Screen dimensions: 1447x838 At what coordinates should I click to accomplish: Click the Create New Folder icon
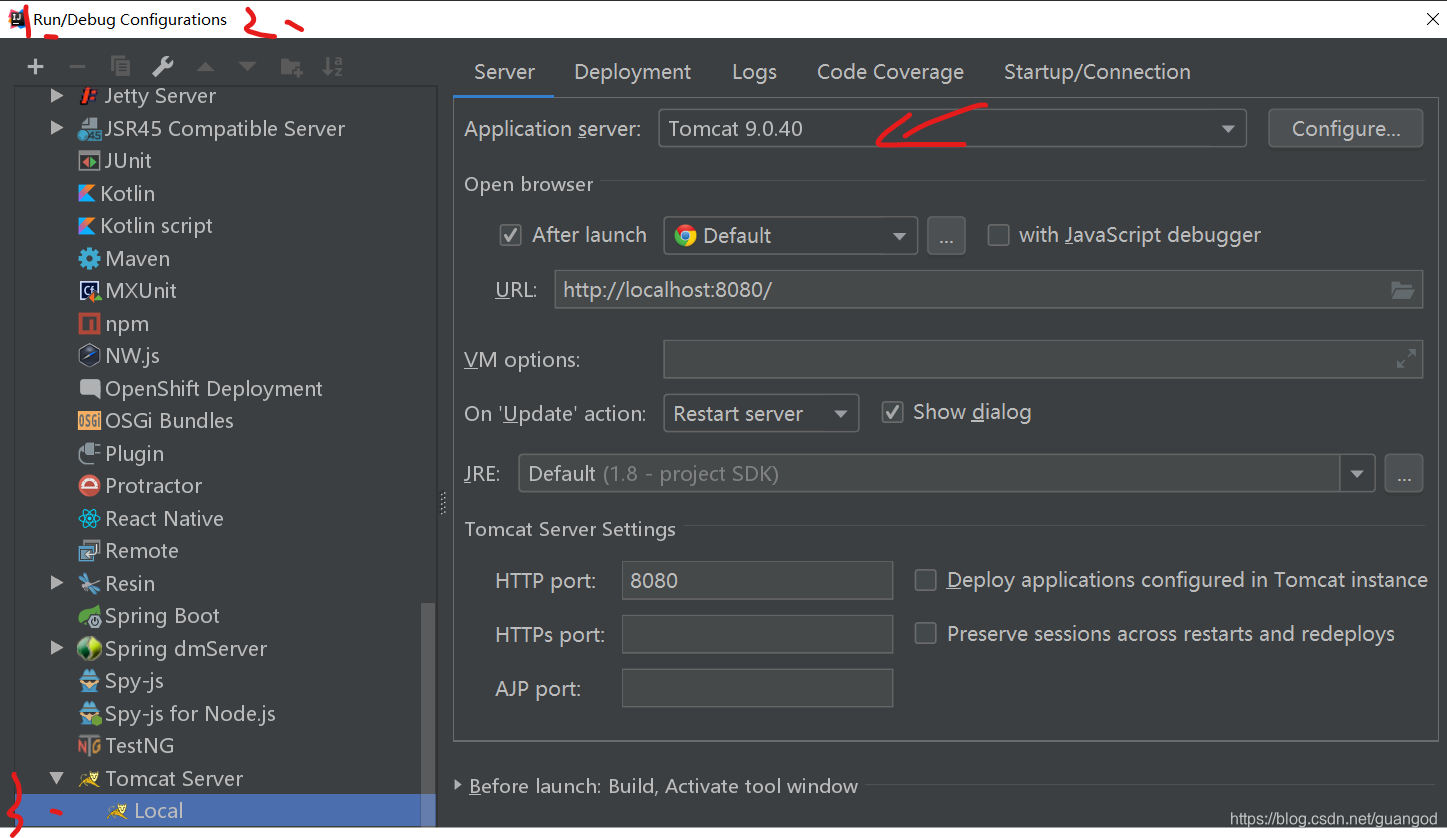point(291,67)
